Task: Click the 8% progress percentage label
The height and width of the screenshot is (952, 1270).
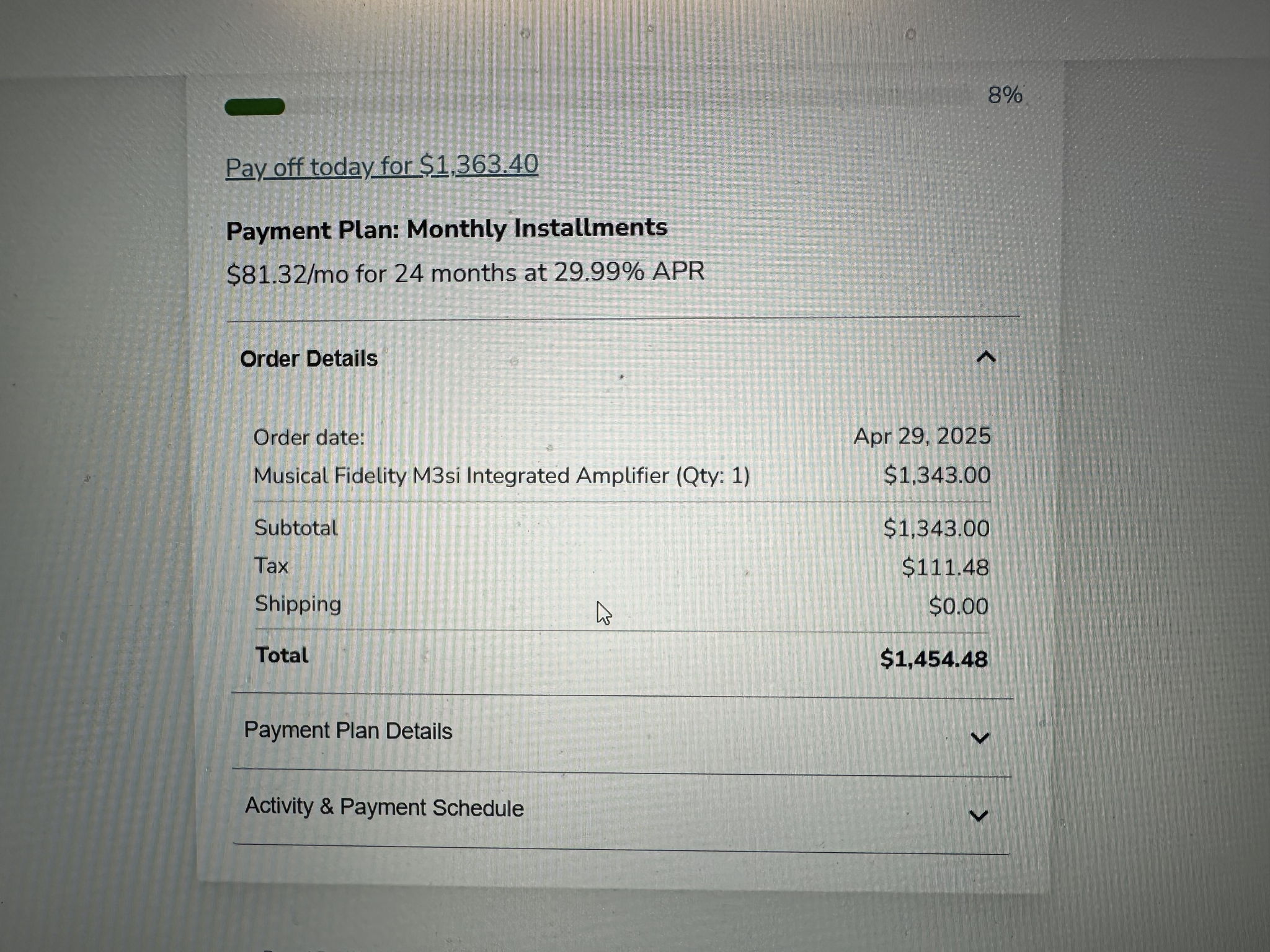Action: point(1005,95)
